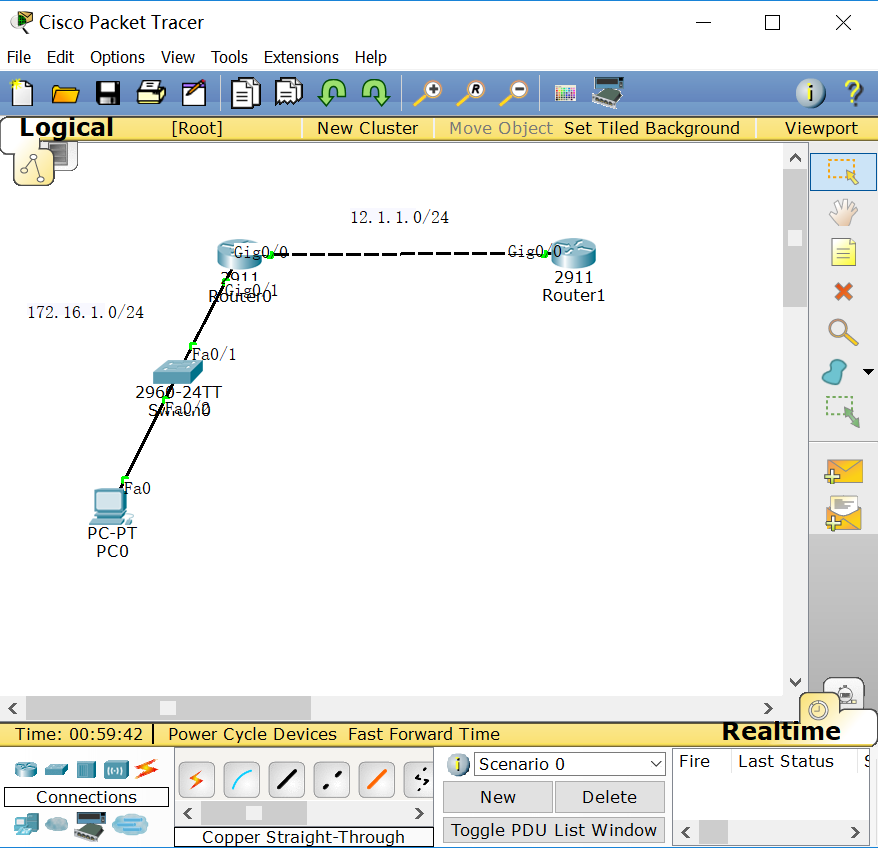Switch to the Realtime mode tab
Image resolution: width=878 pixels, height=848 pixels.
[781, 731]
